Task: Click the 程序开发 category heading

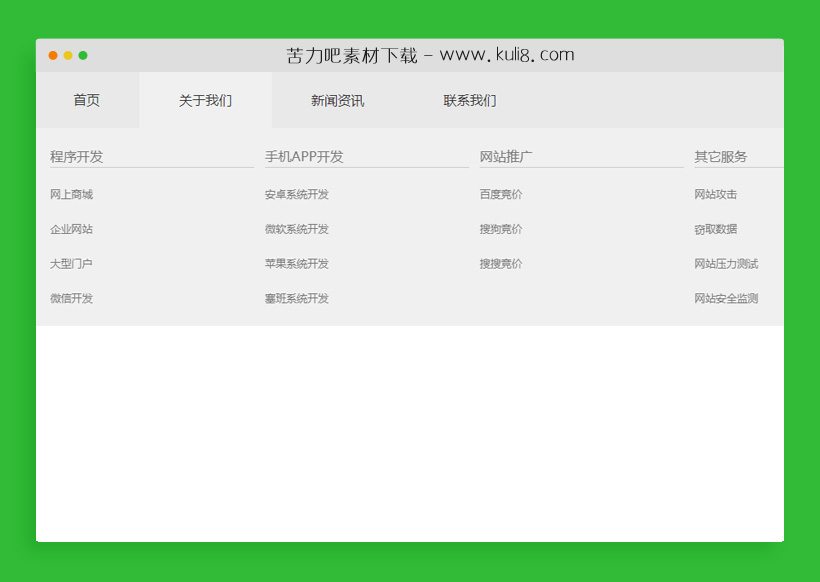Action: pyautogui.click(x=75, y=156)
